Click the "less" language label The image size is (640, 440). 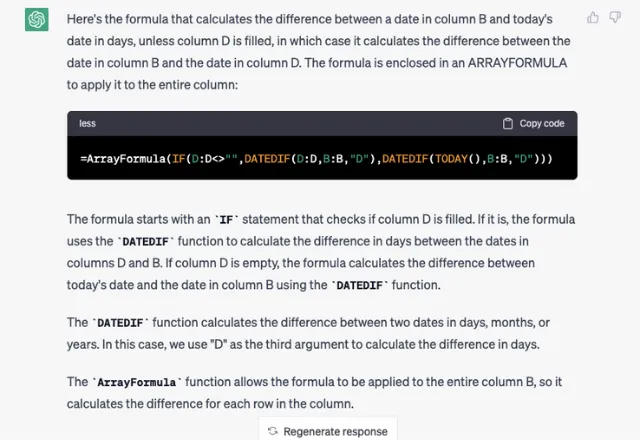click(x=88, y=123)
